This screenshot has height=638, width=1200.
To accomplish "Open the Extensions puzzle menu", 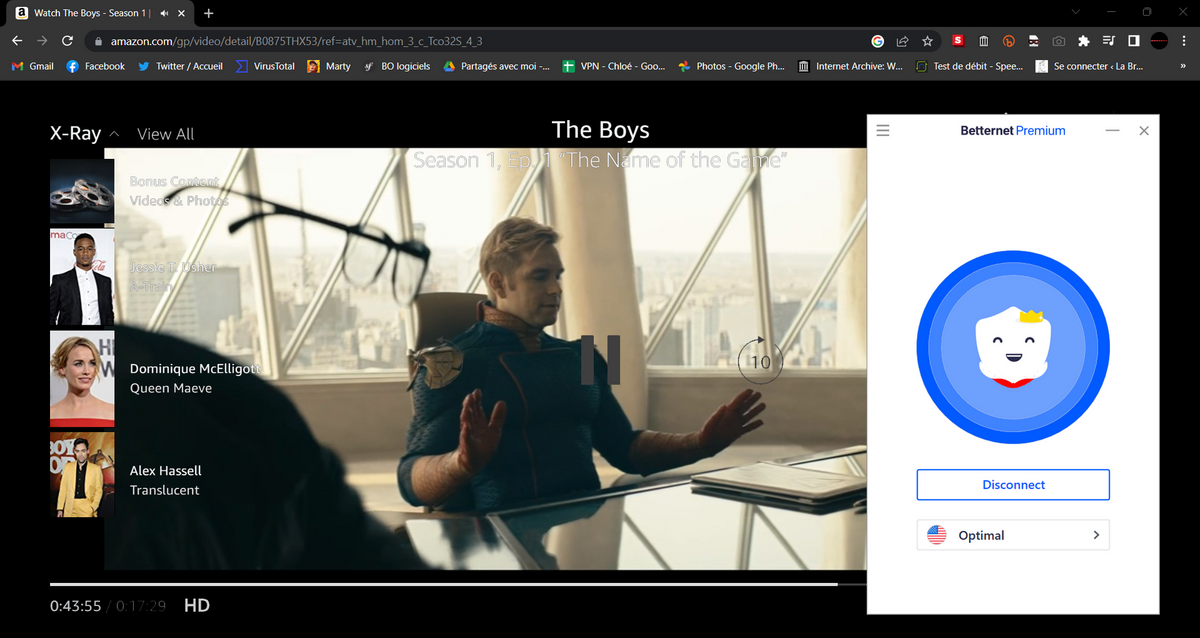I will pos(1083,41).
